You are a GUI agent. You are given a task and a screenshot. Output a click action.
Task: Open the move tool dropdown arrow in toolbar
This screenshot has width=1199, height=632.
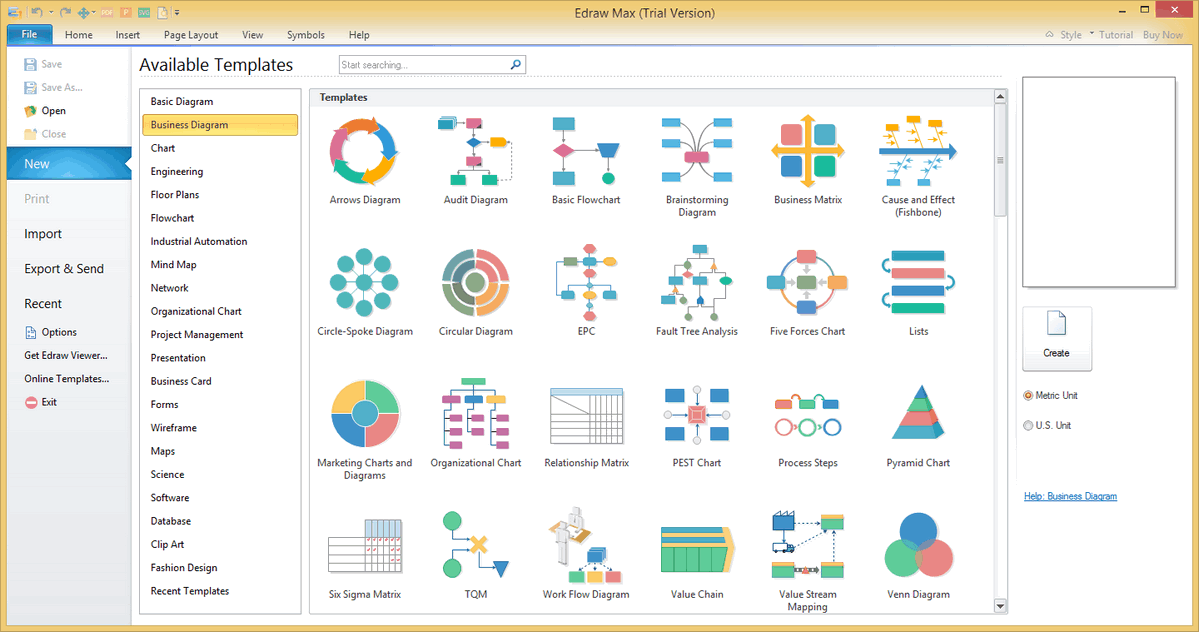[x=93, y=13]
